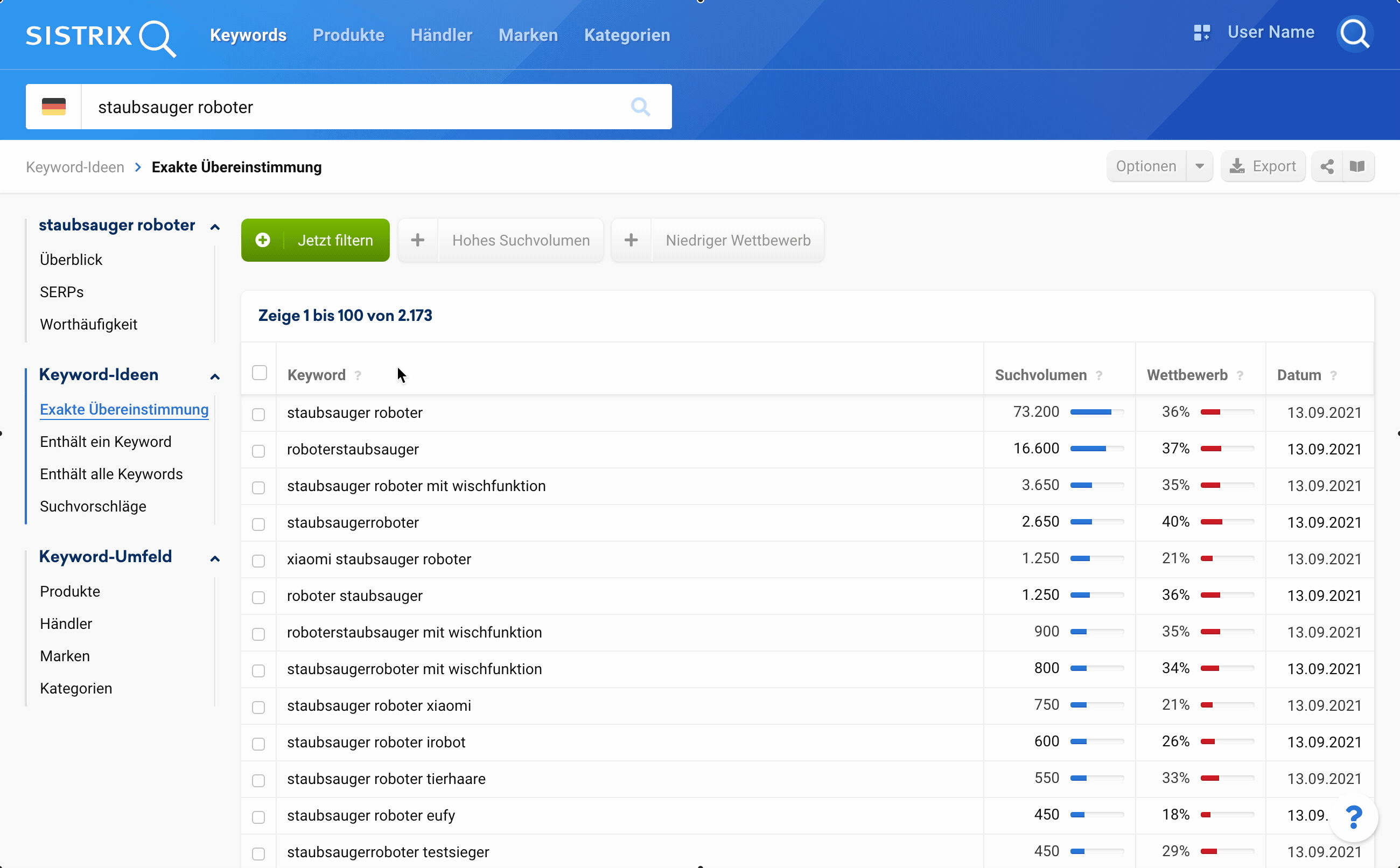Viewport: 1400px width, 868px height.
Task: Tick the checkbox for xiaomi staubsauger roboter
Action: (x=258, y=561)
